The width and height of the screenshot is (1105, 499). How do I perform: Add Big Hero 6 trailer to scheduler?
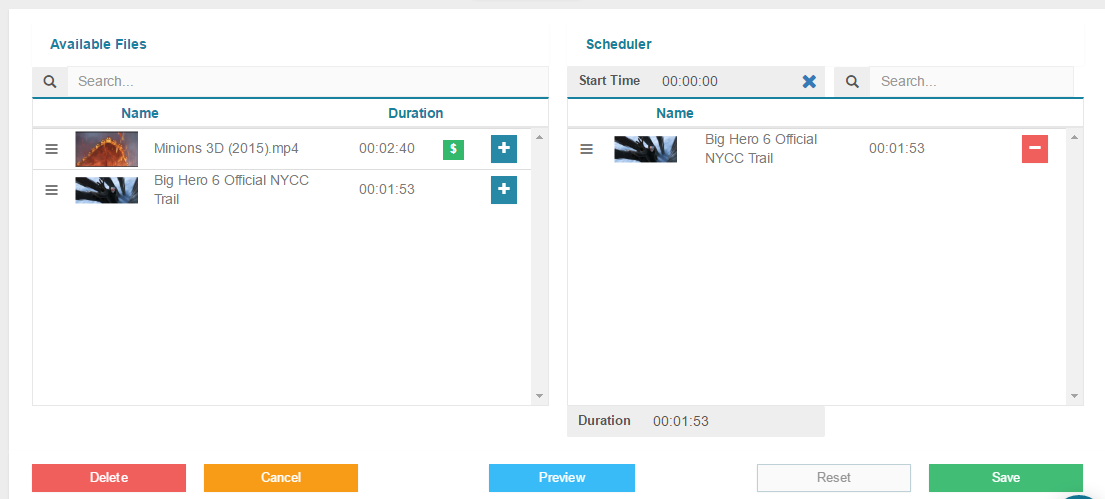(x=504, y=190)
